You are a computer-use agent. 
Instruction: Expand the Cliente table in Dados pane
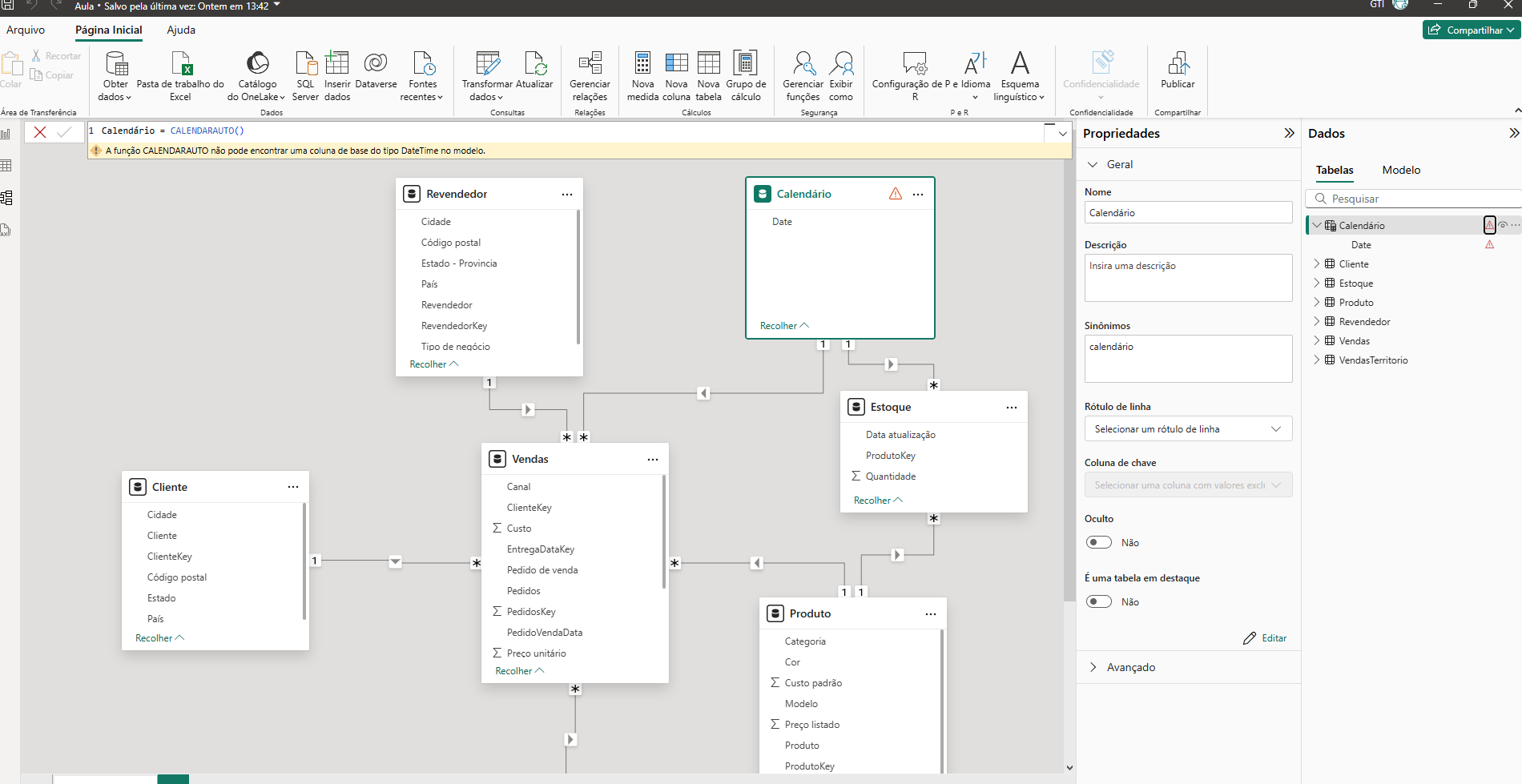click(x=1316, y=263)
